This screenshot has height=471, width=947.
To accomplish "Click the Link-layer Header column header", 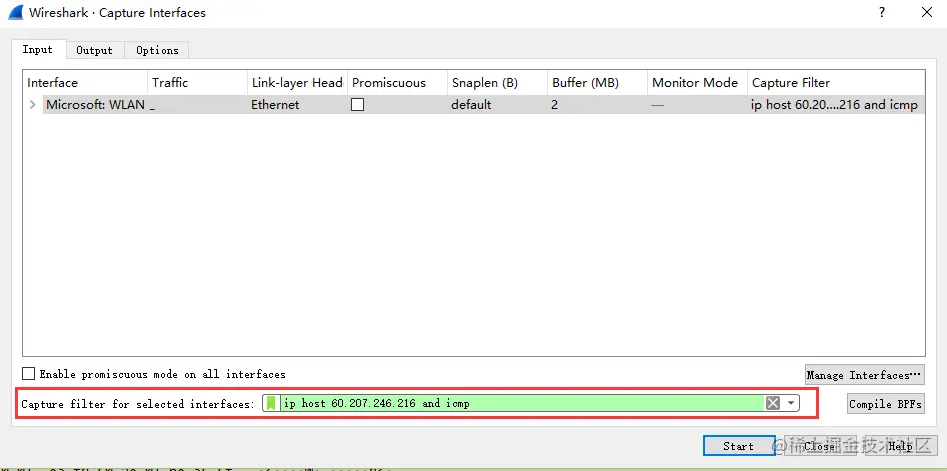I will [298, 83].
